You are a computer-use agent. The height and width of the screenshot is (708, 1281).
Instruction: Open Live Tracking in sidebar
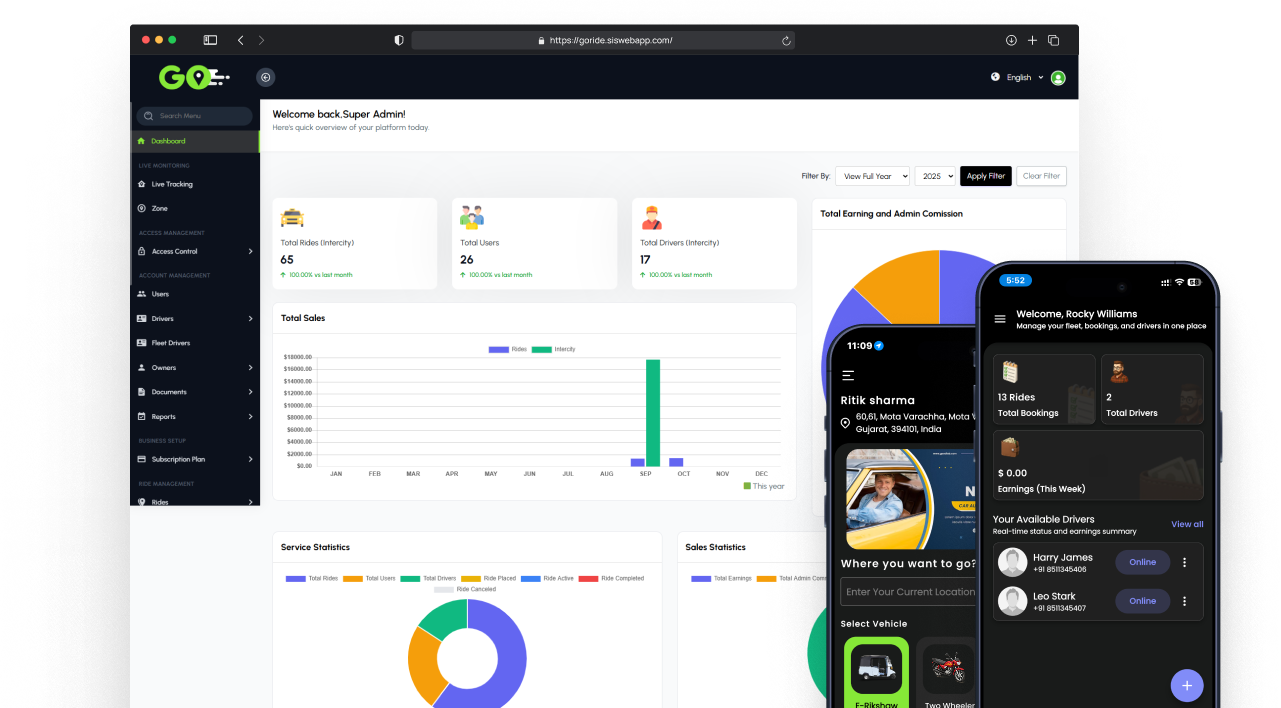(172, 185)
